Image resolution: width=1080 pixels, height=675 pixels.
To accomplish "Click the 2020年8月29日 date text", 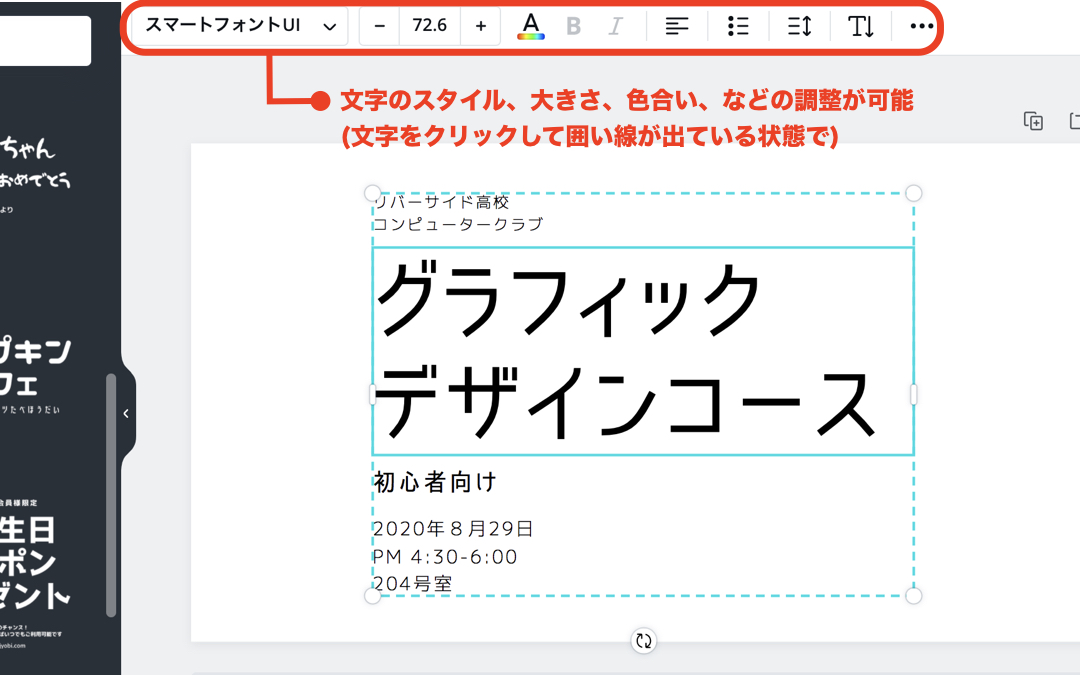I will 453,529.
